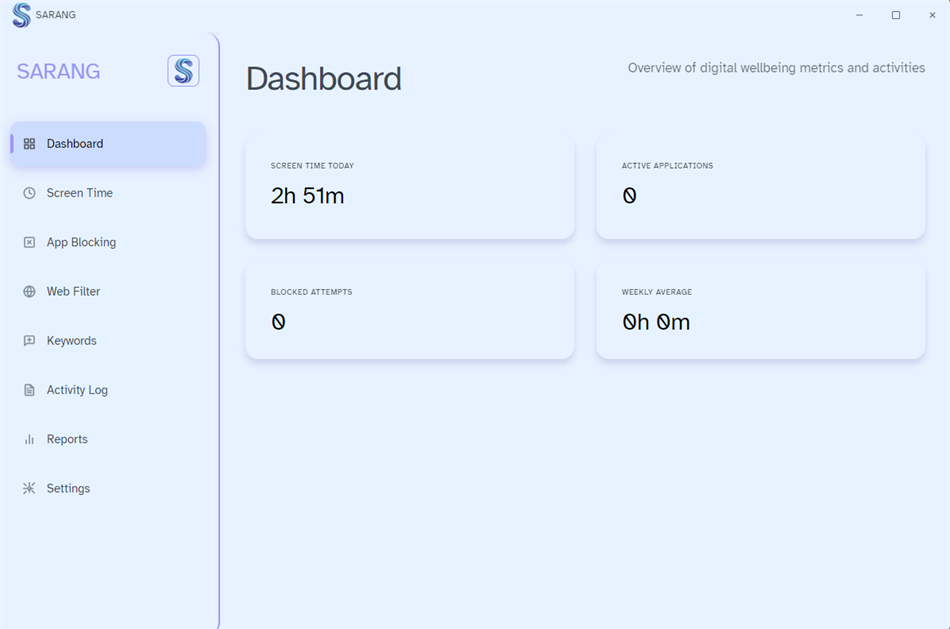Select the Active Applications card
The height and width of the screenshot is (629, 950).
coord(760,187)
